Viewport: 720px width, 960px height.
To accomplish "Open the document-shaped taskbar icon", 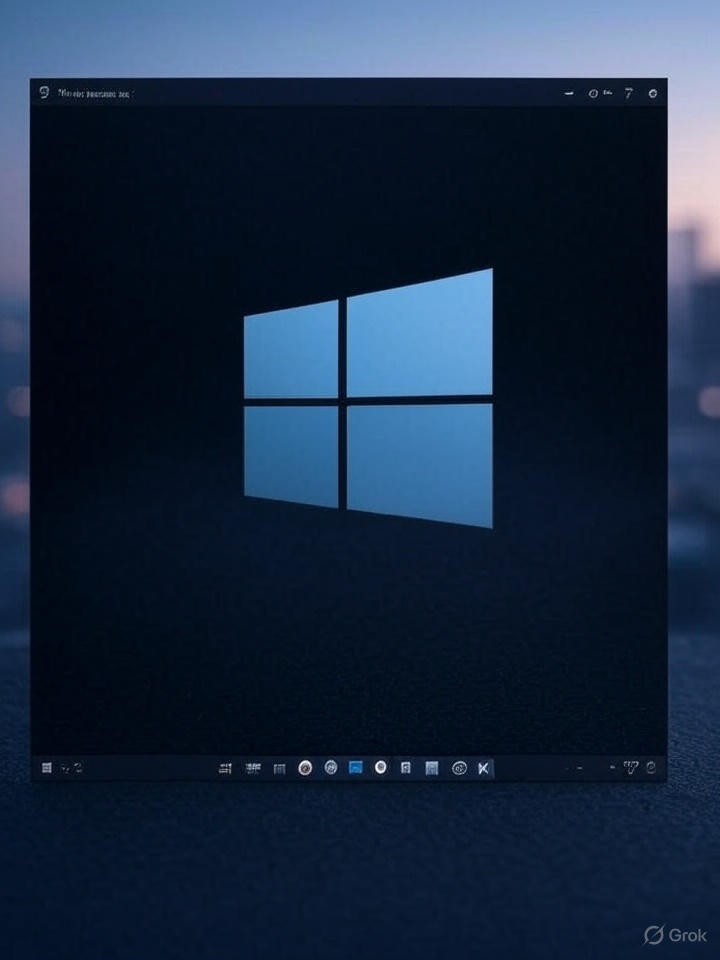I will 405,768.
